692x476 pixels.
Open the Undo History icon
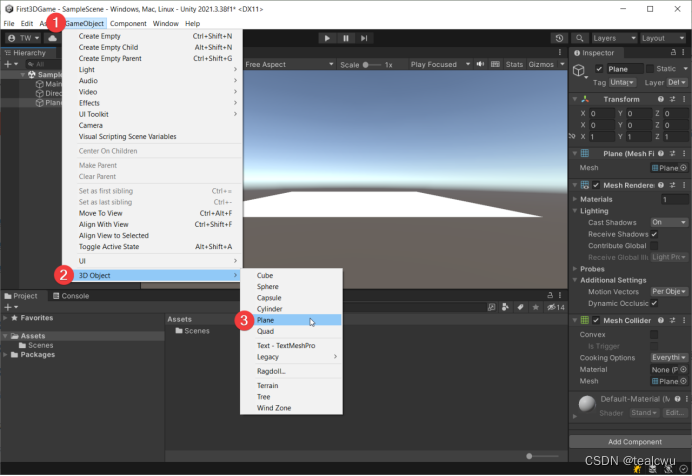click(559, 38)
